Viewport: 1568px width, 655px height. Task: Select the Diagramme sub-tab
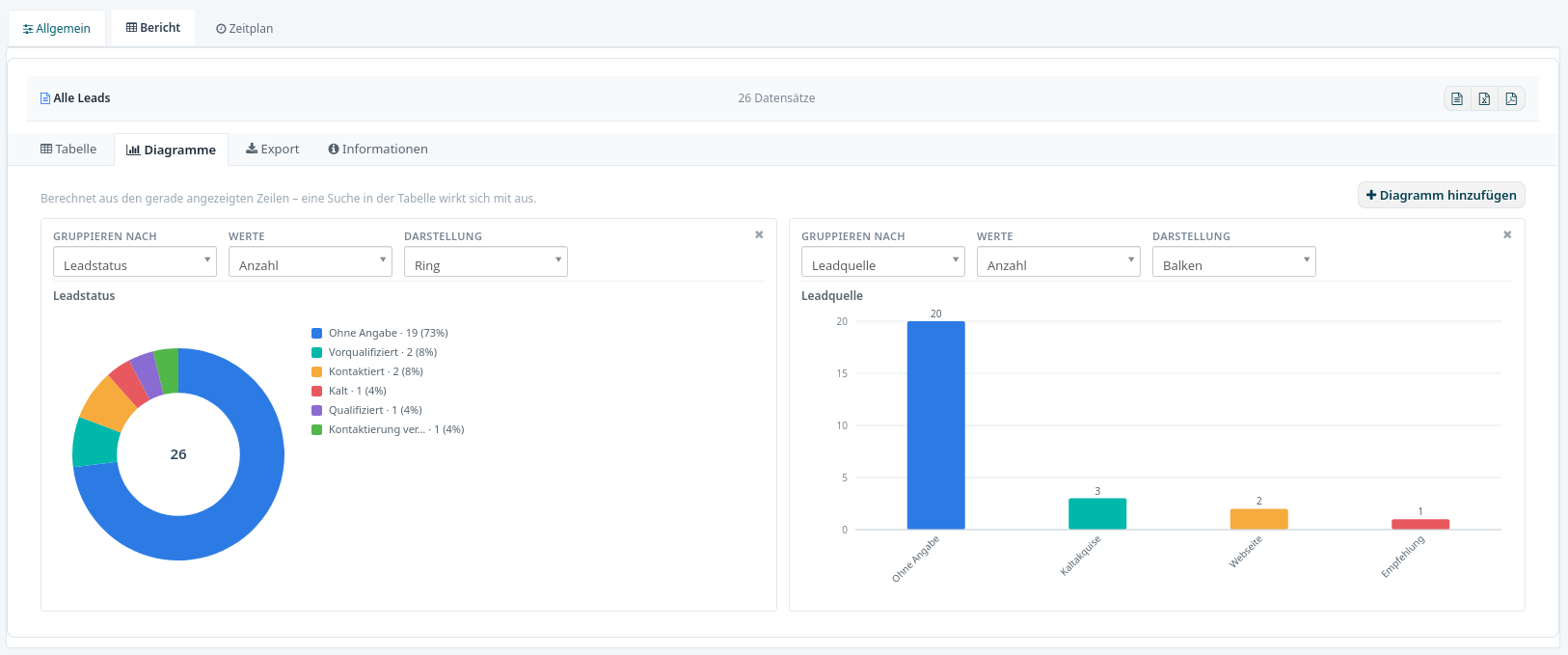click(x=171, y=150)
